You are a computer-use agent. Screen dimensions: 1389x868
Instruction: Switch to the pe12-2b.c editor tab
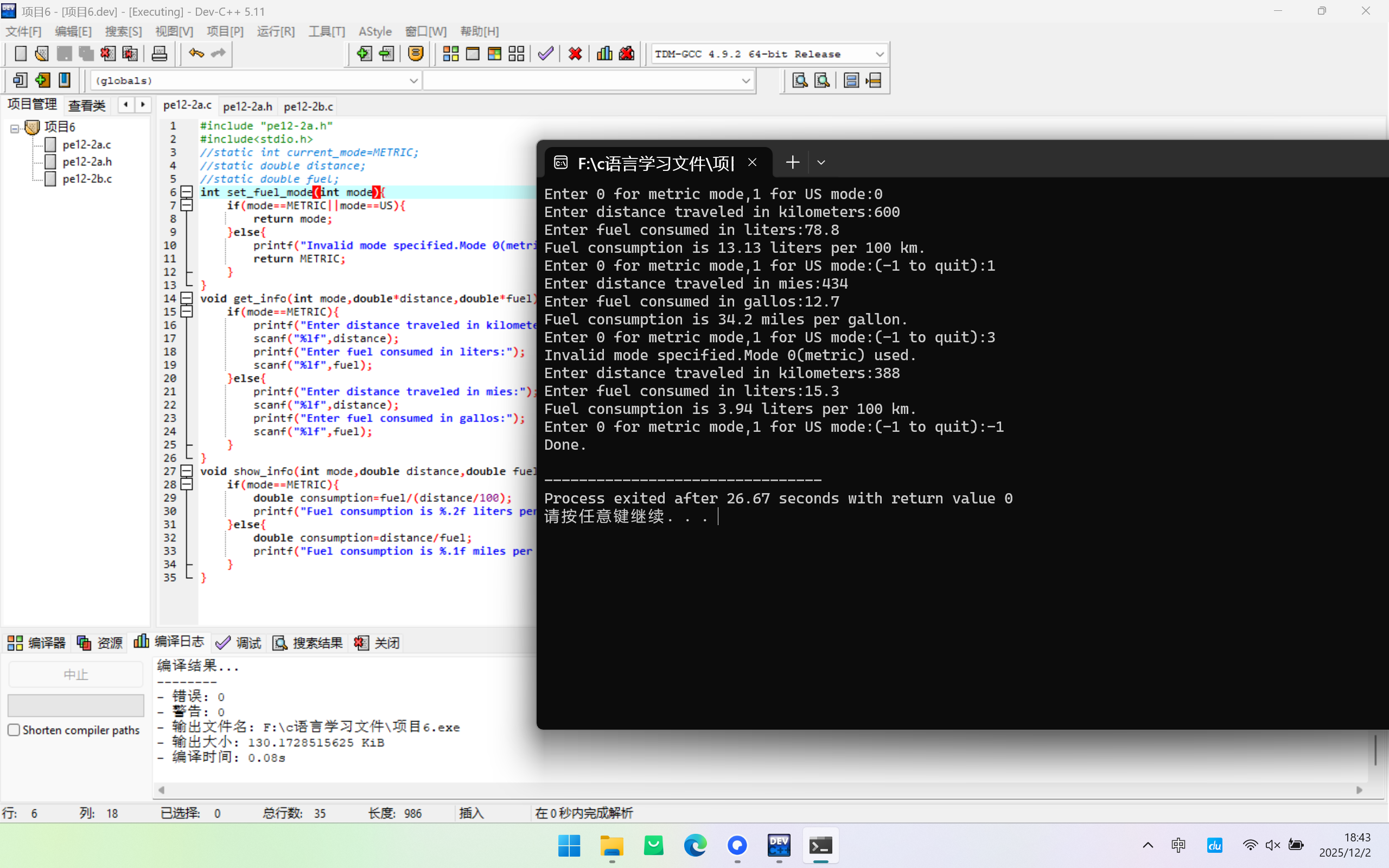308,106
